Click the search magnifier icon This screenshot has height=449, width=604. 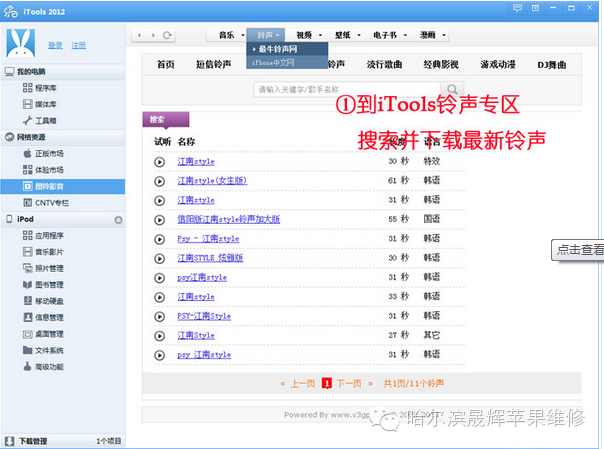(x=452, y=90)
